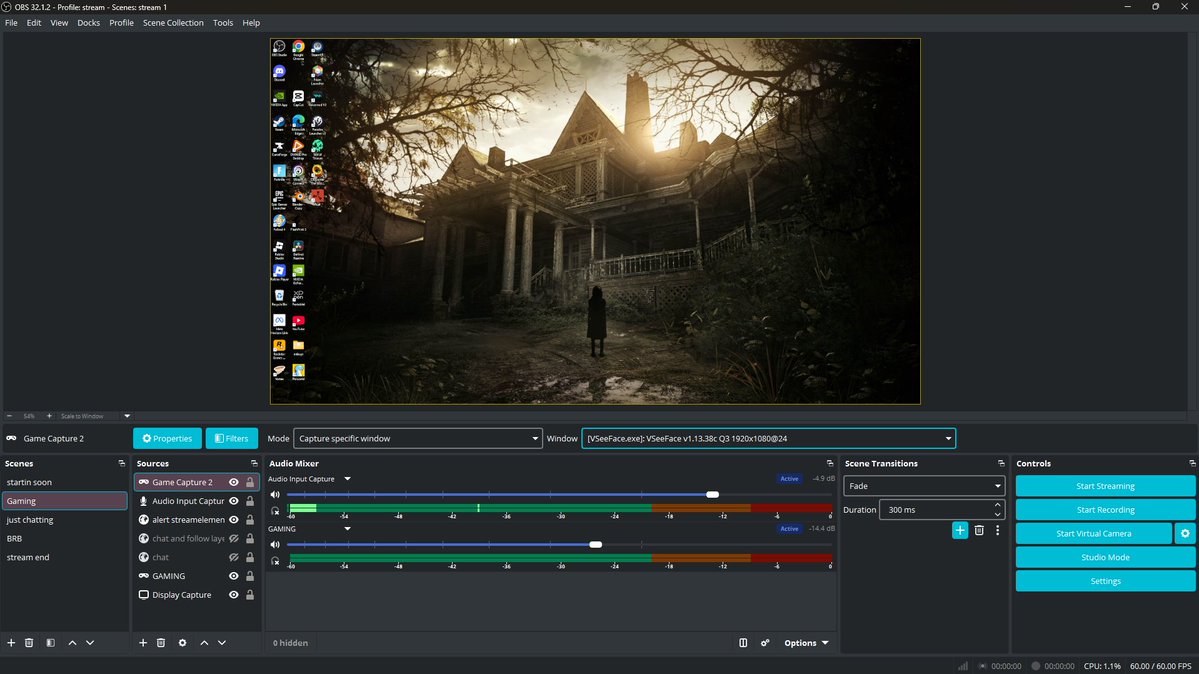Open source properties gear in Sources toolbar
This screenshot has width=1199, height=674.
(x=183, y=643)
